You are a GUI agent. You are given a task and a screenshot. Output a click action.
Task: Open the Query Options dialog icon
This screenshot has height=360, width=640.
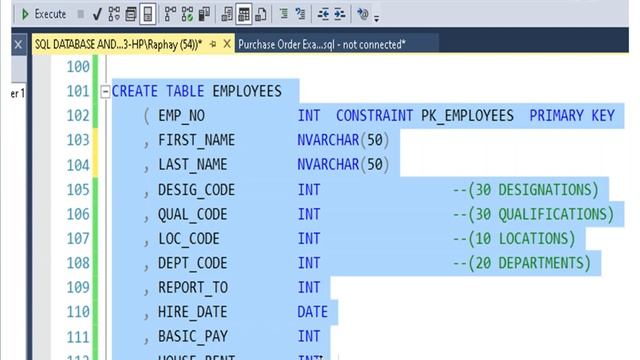coord(131,14)
